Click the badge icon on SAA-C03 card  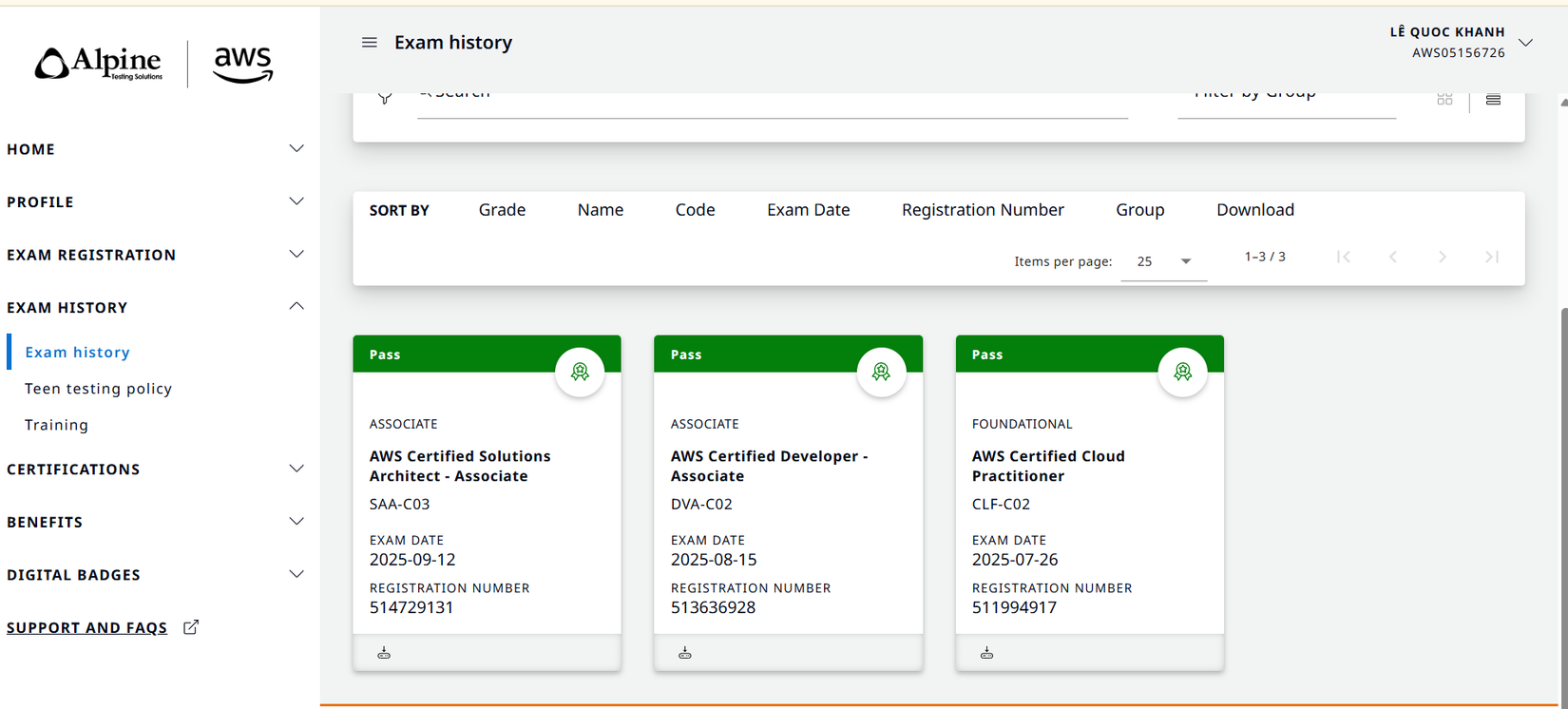pos(580,372)
